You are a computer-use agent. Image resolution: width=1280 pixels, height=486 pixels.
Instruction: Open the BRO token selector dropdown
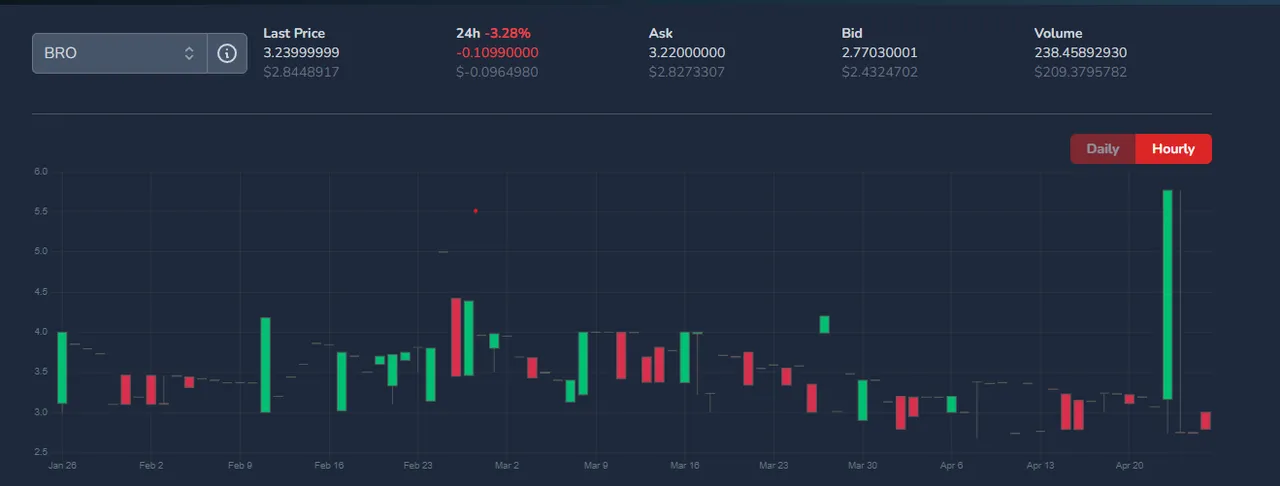point(120,53)
